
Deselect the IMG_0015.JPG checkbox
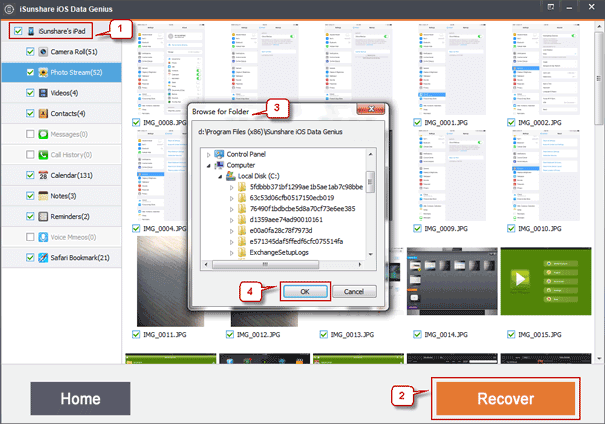[x=511, y=334]
